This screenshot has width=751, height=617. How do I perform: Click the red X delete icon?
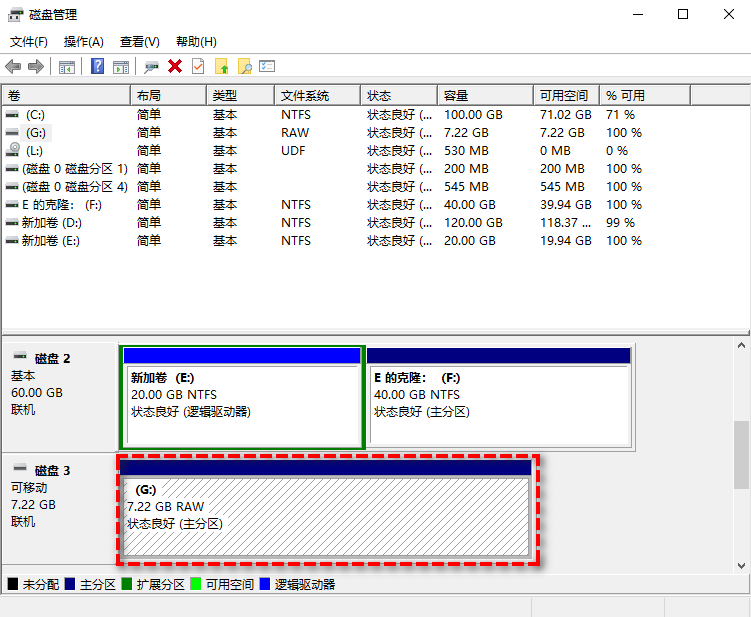coord(175,66)
